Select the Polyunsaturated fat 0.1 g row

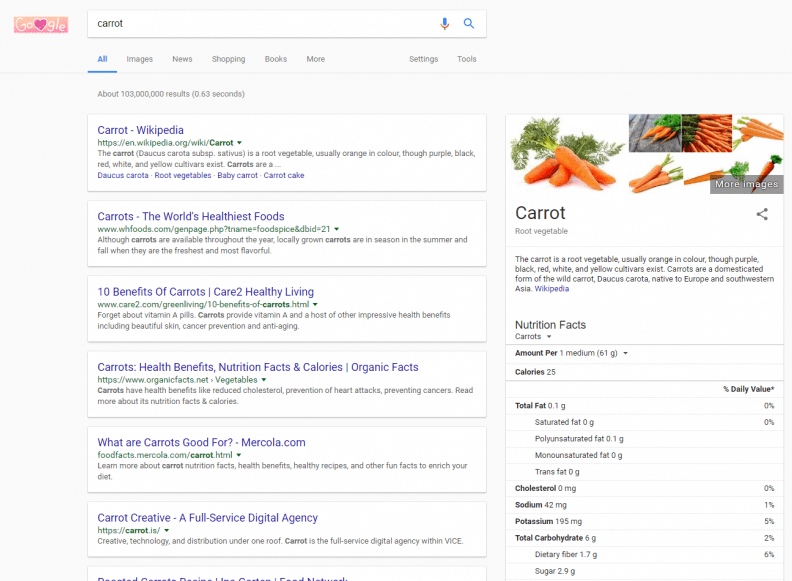pos(645,439)
